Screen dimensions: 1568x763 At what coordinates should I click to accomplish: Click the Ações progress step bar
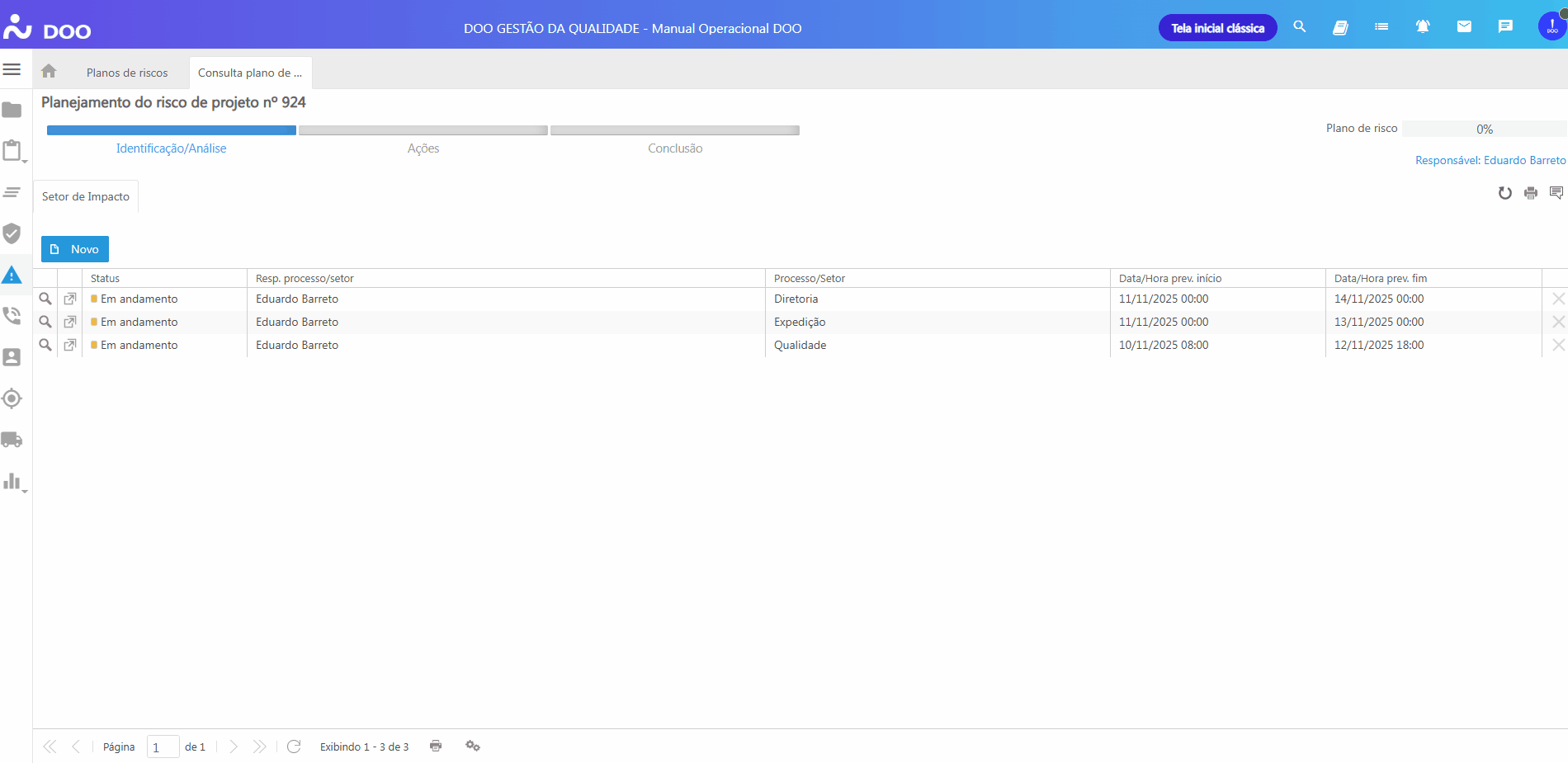coord(423,130)
